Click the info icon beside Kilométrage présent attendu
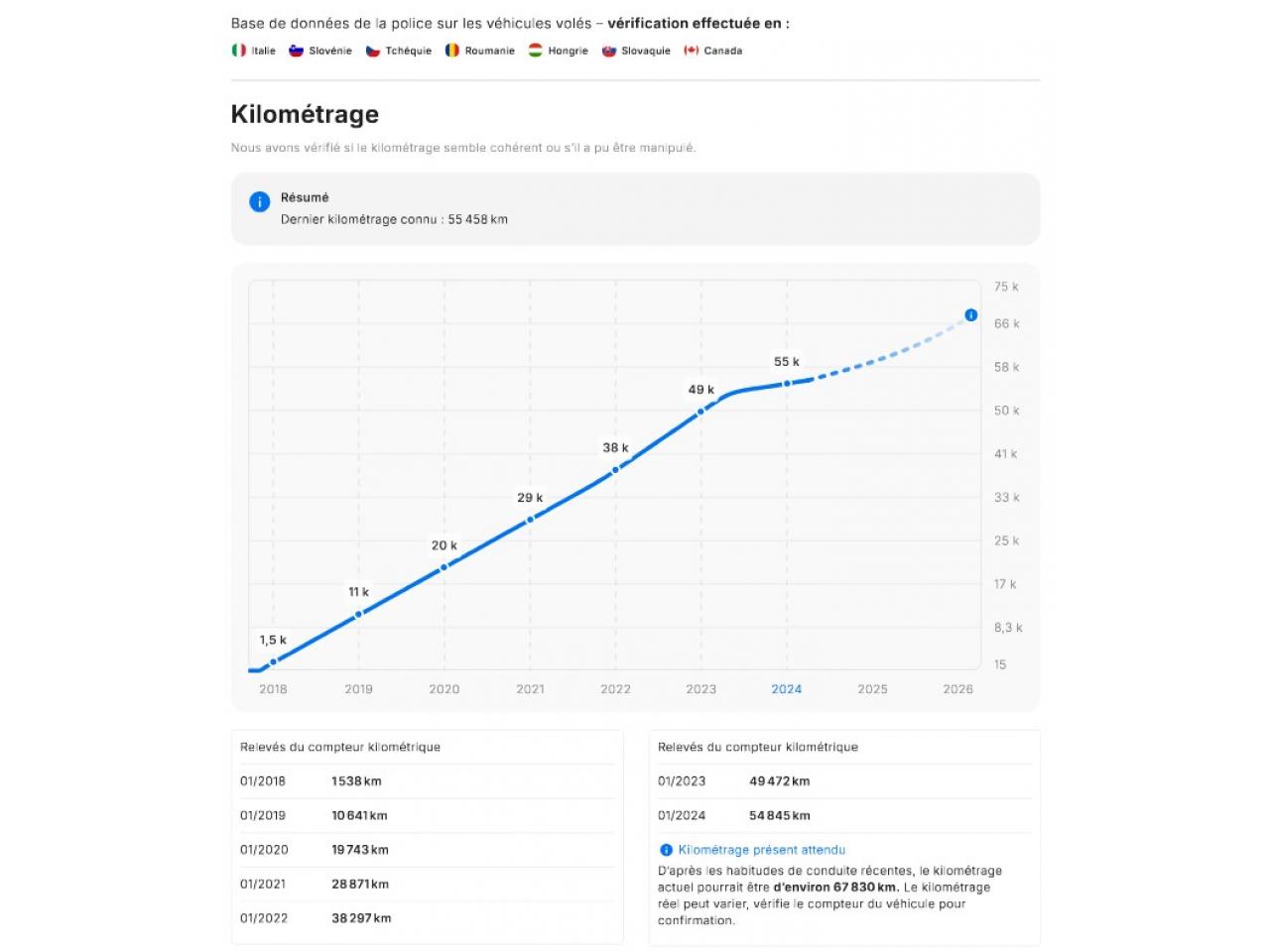 pyautogui.click(x=666, y=850)
